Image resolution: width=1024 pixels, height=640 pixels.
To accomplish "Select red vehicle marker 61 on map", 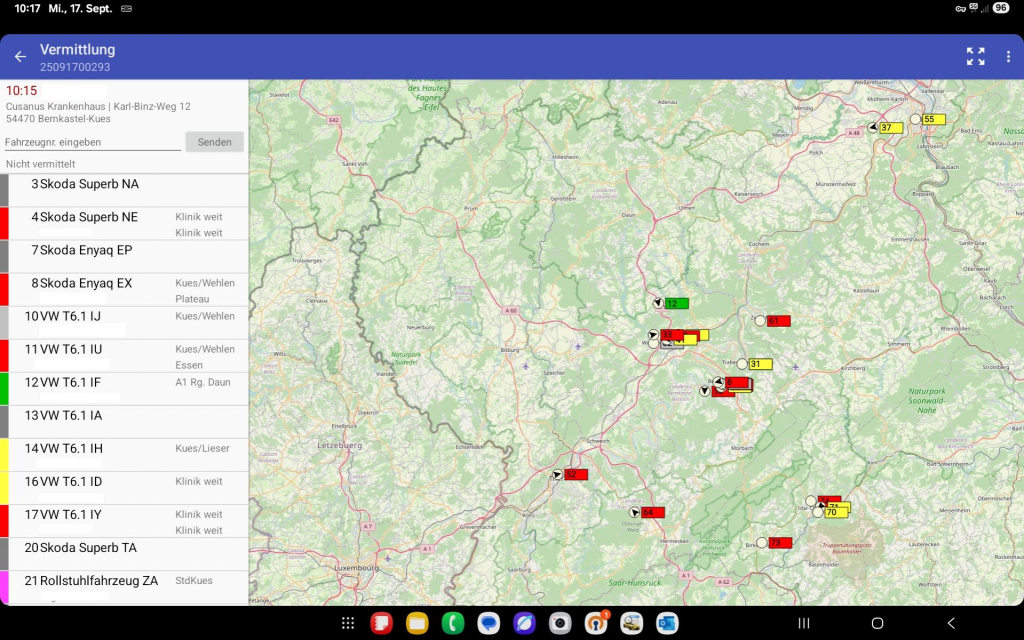I will pyautogui.click(x=778, y=321).
